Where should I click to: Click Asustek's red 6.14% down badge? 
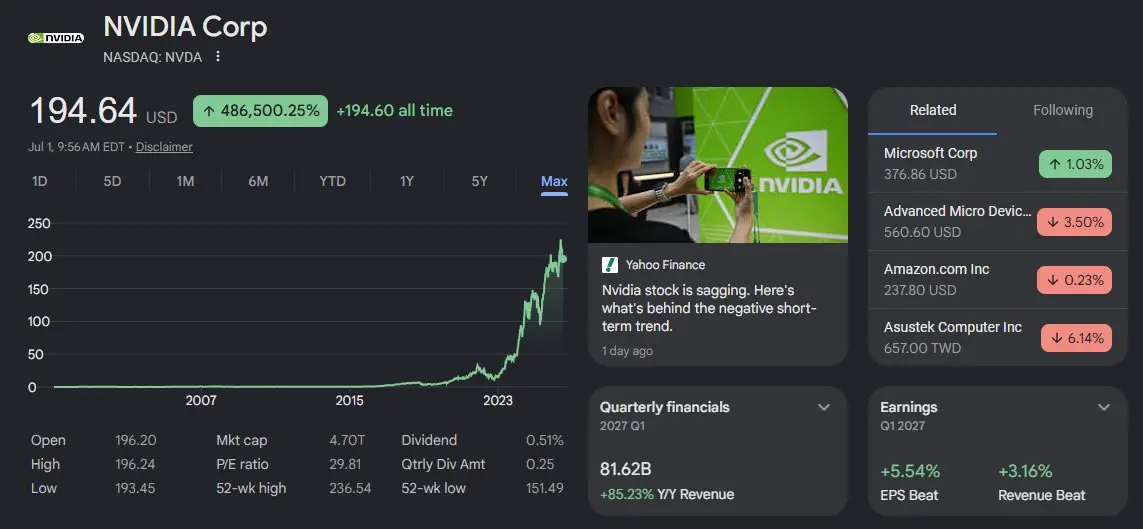(x=1076, y=338)
